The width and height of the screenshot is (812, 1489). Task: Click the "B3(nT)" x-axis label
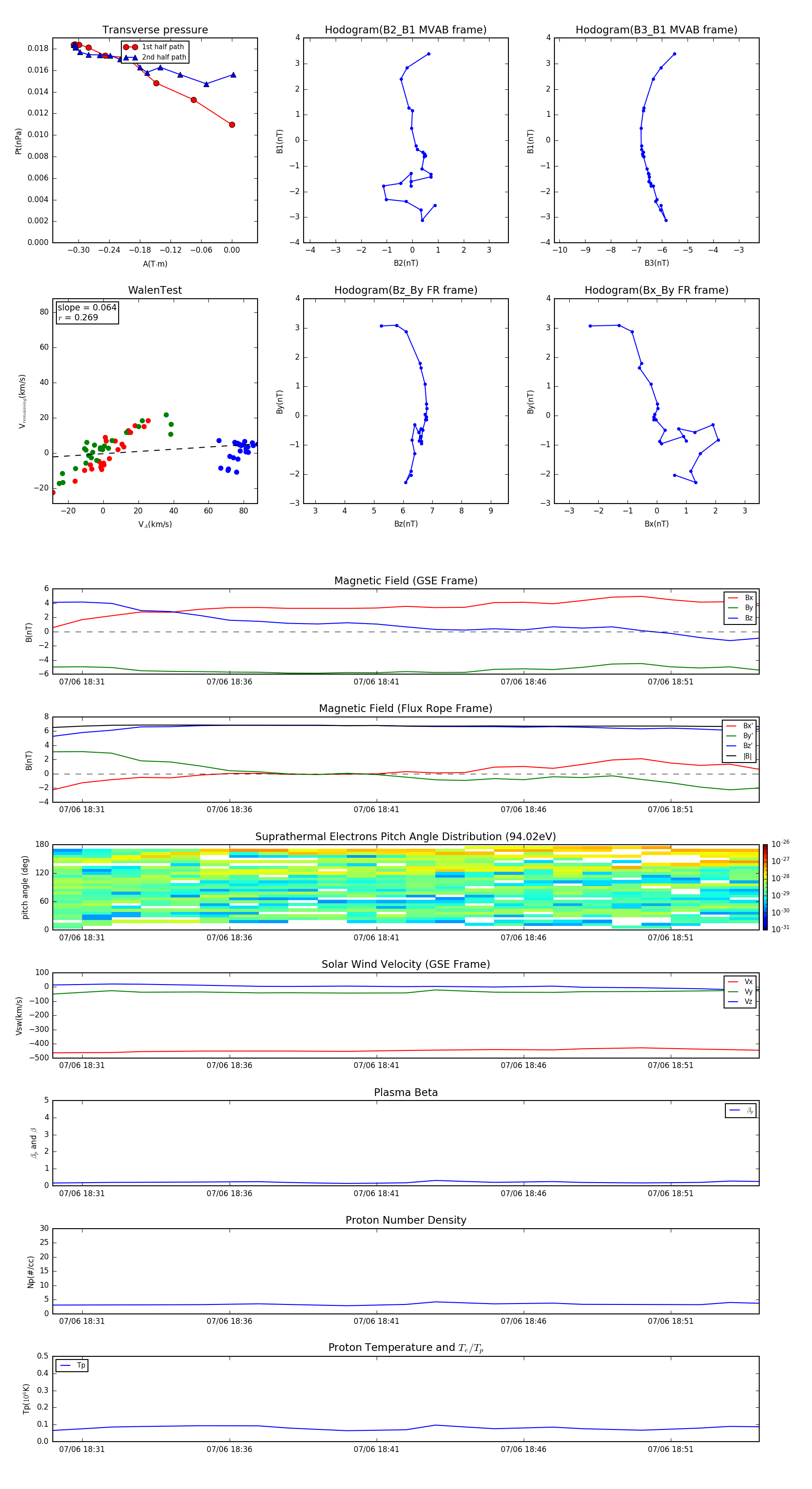[x=656, y=263]
